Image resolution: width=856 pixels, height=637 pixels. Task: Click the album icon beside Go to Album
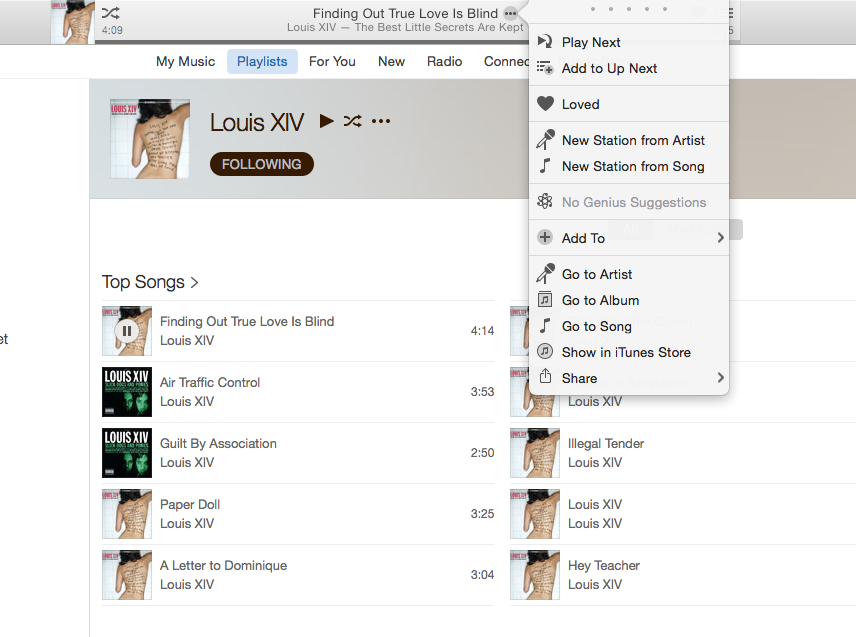pyautogui.click(x=545, y=299)
